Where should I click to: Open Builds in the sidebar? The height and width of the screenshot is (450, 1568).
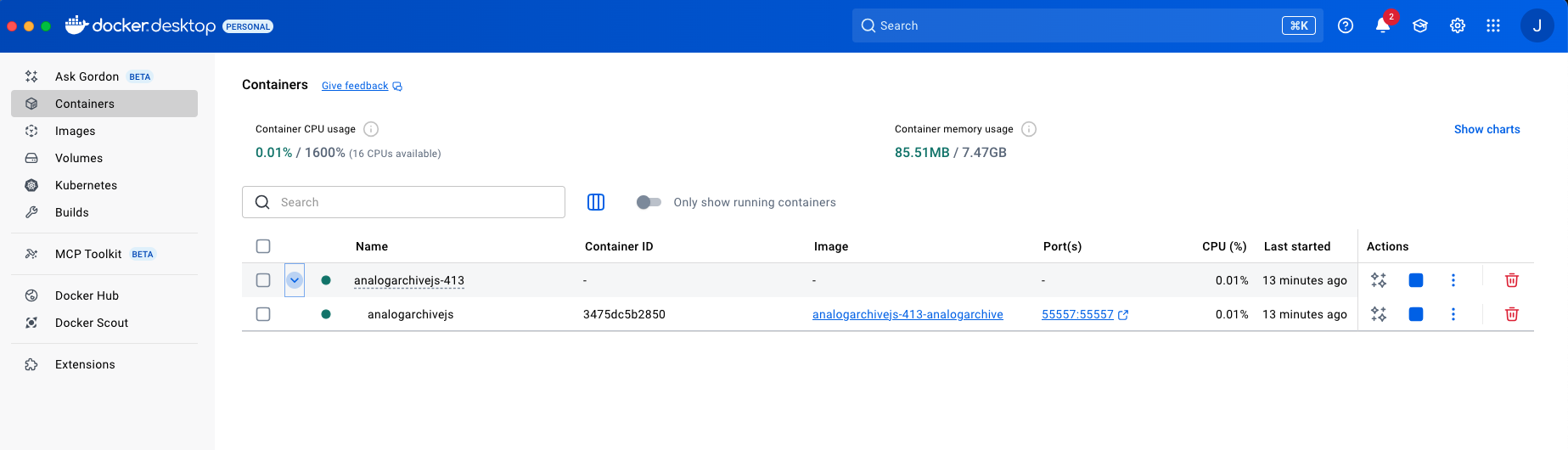(104, 212)
